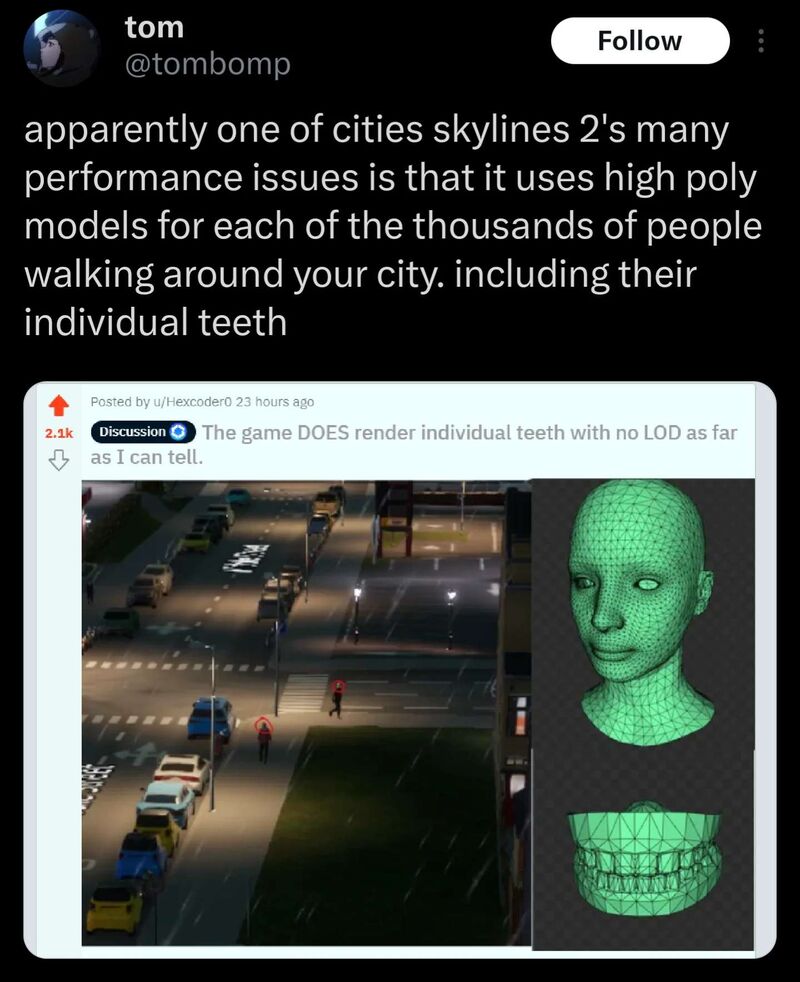Click the Follow button
This screenshot has width=800, height=982.
coord(640,41)
